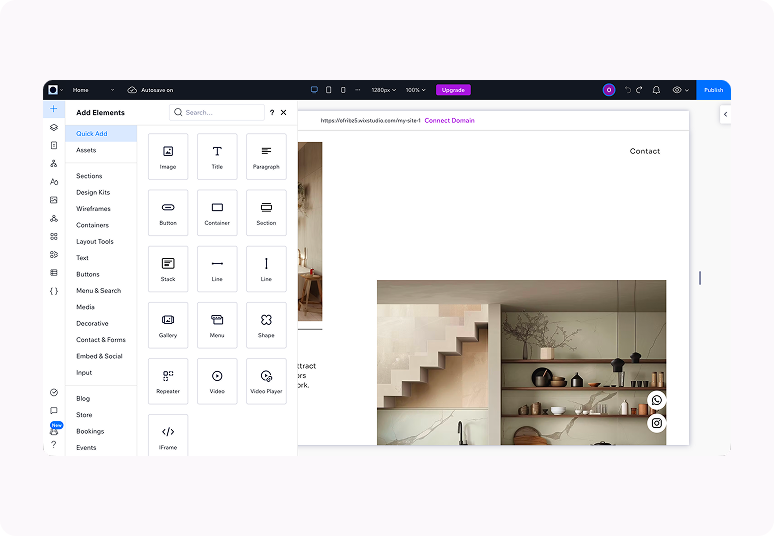Click the Contact link on the page

pos(645,151)
